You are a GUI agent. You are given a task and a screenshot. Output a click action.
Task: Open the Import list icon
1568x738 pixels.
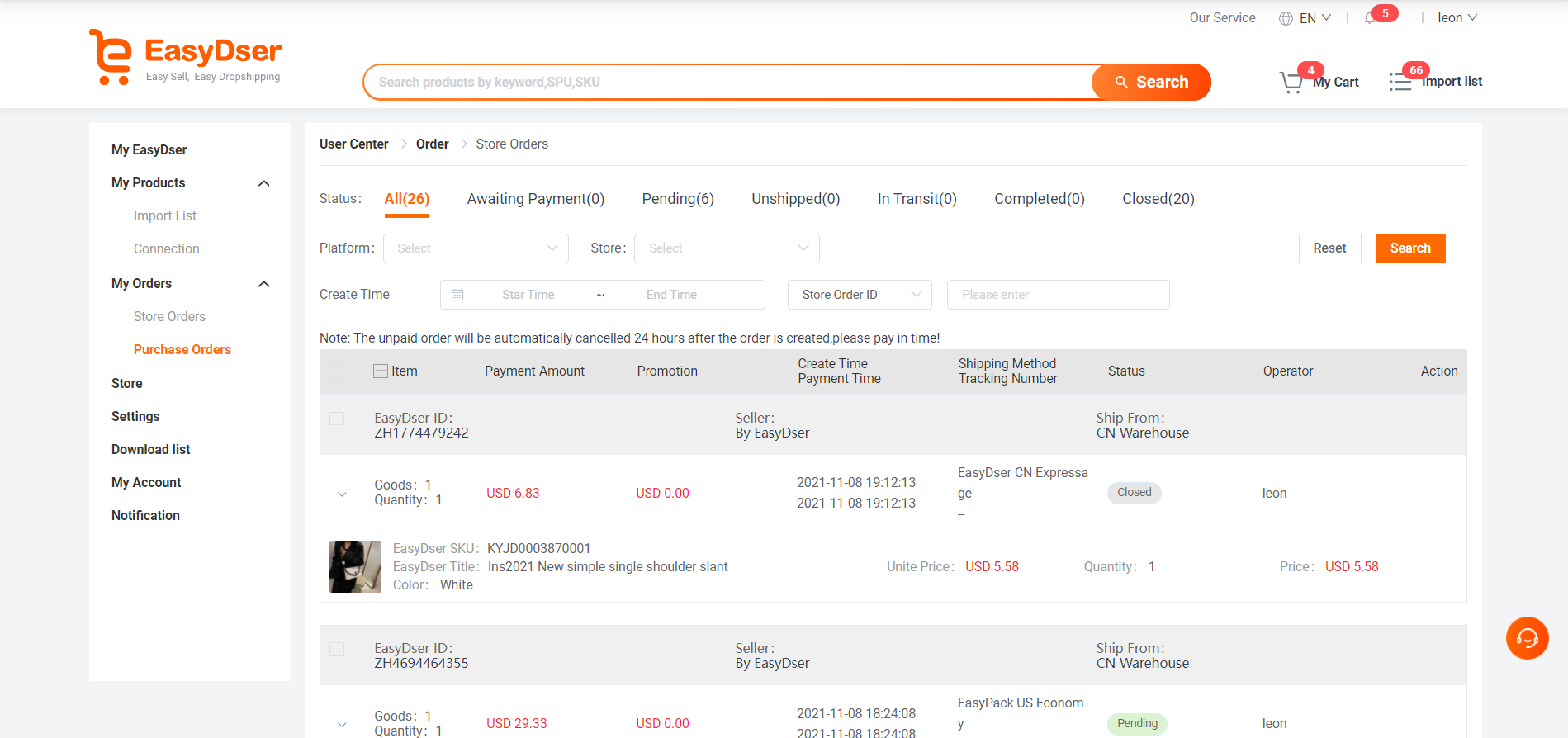1400,82
